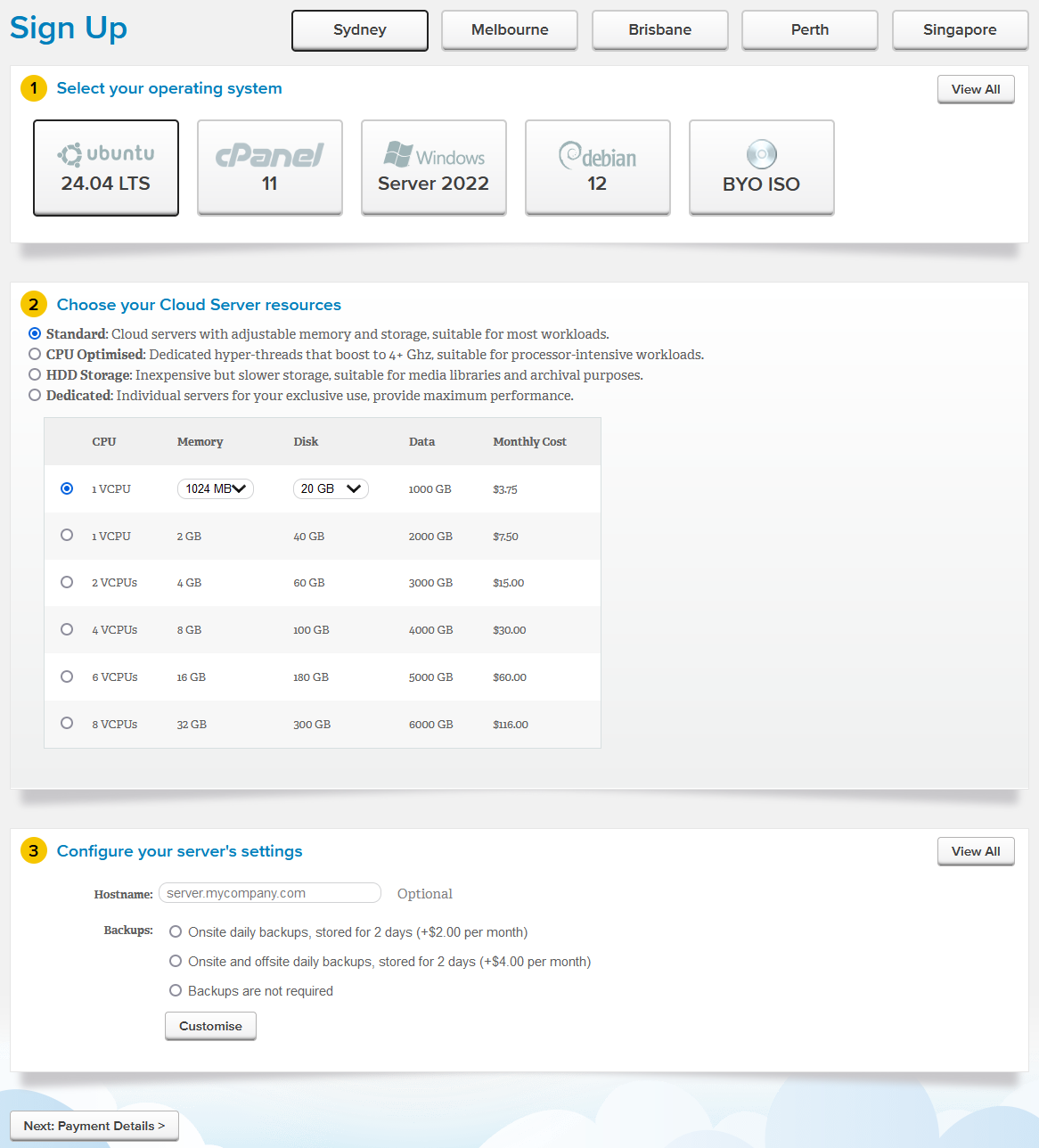Select the Standard server type
Viewport: 1039px width, 1148px height.
(x=35, y=333)
